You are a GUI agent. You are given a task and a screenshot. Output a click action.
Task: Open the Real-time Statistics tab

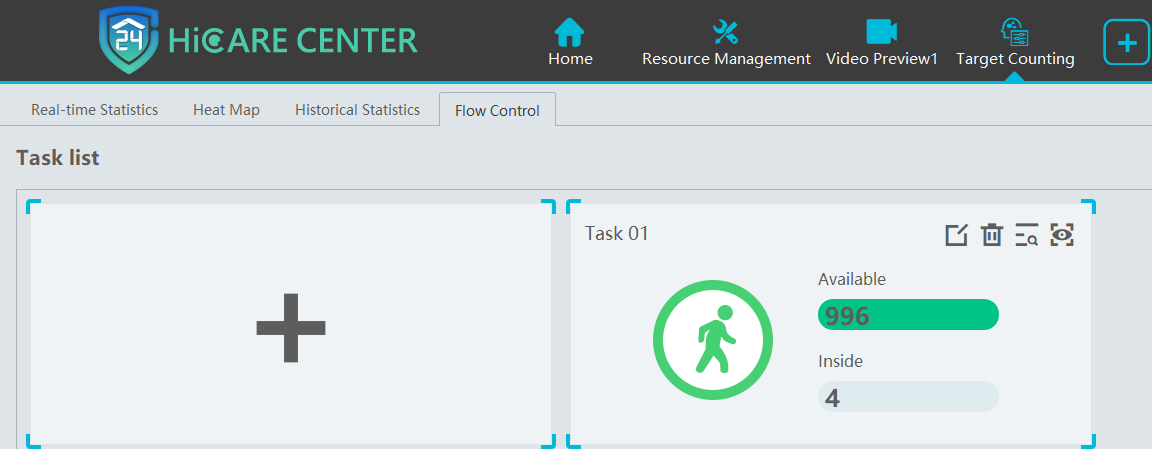[x=94, y=110]
